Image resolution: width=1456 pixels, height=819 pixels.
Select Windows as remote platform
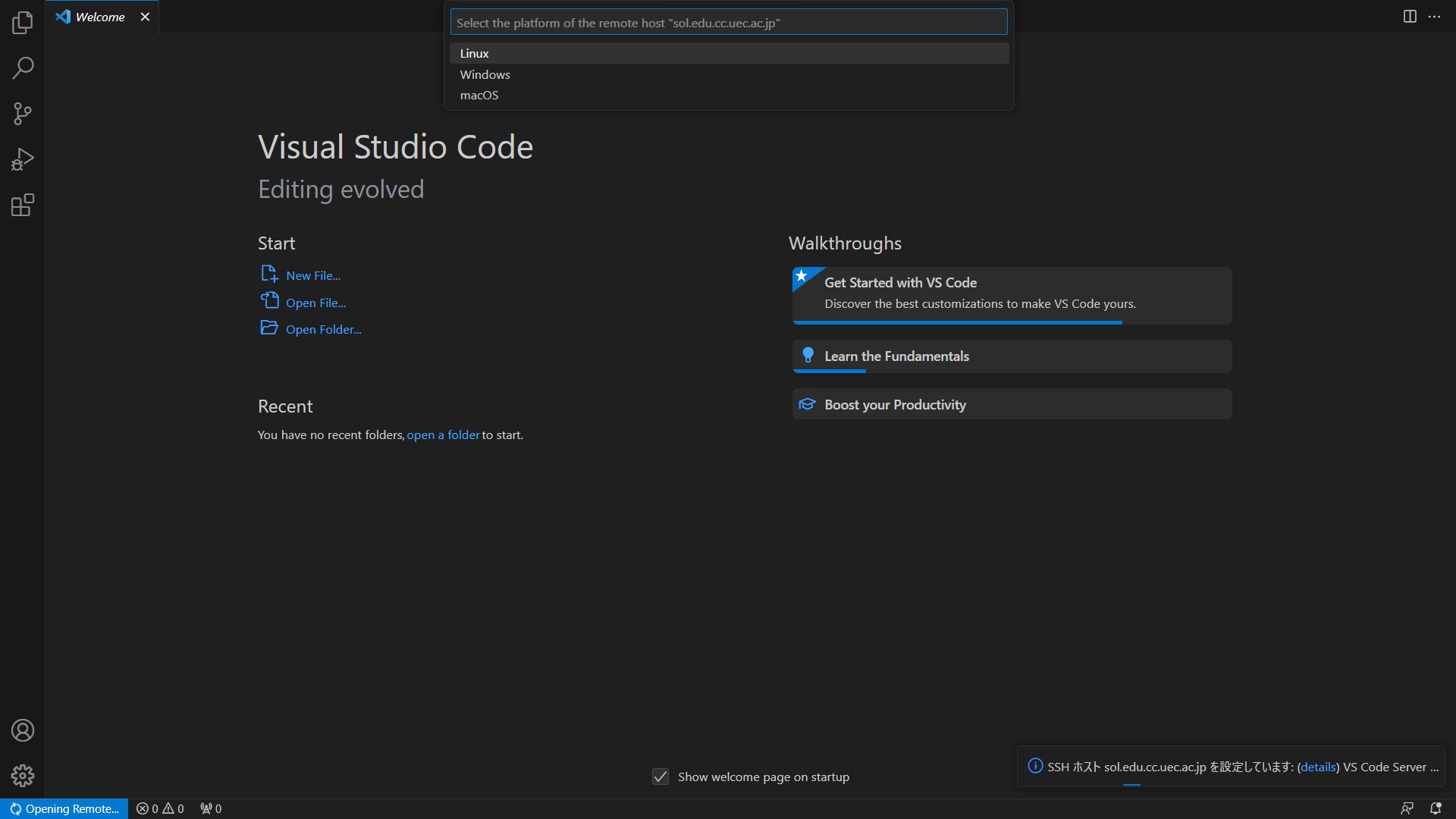[x=485, y=74]
